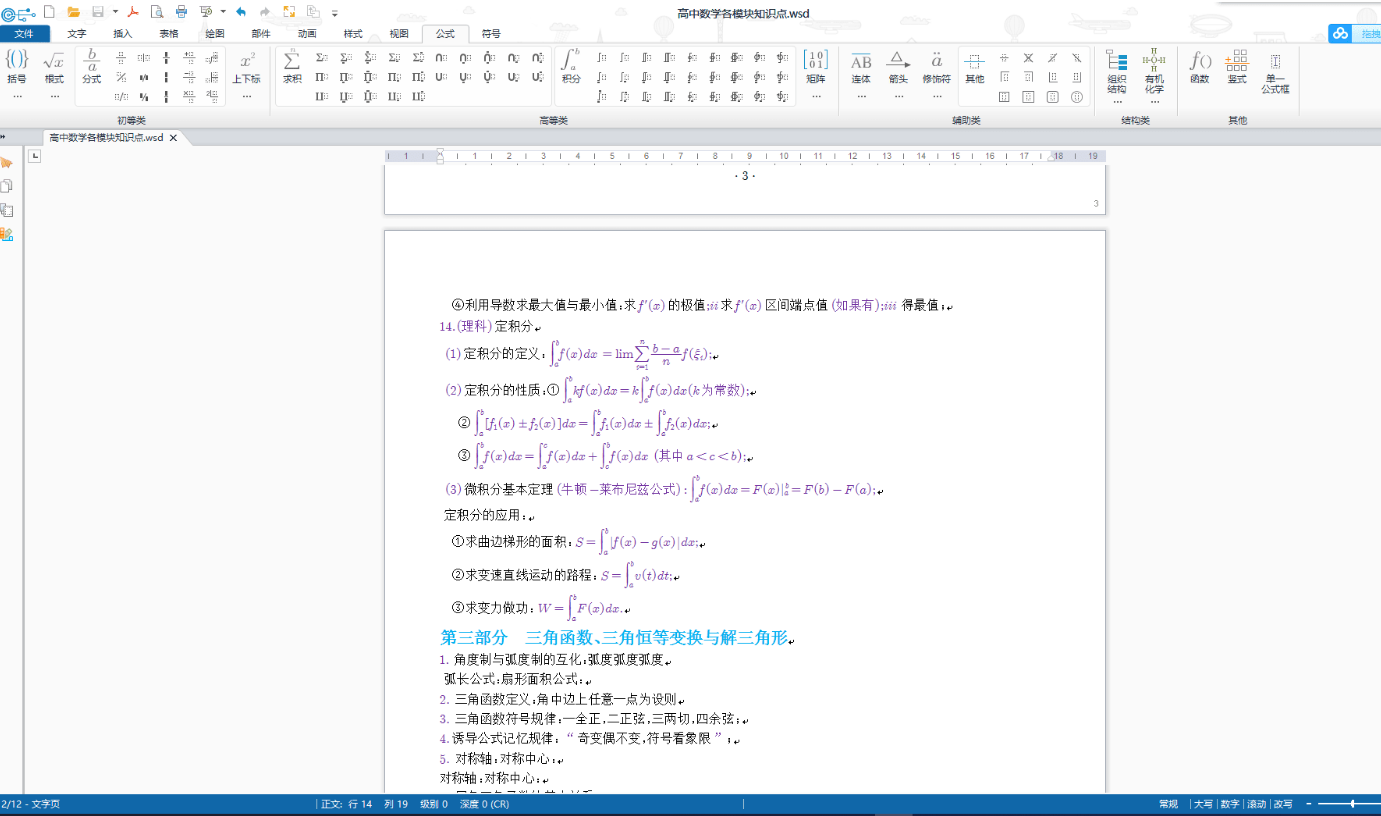Insert superscript/subscript (上下标) template

tap(247, 66)
